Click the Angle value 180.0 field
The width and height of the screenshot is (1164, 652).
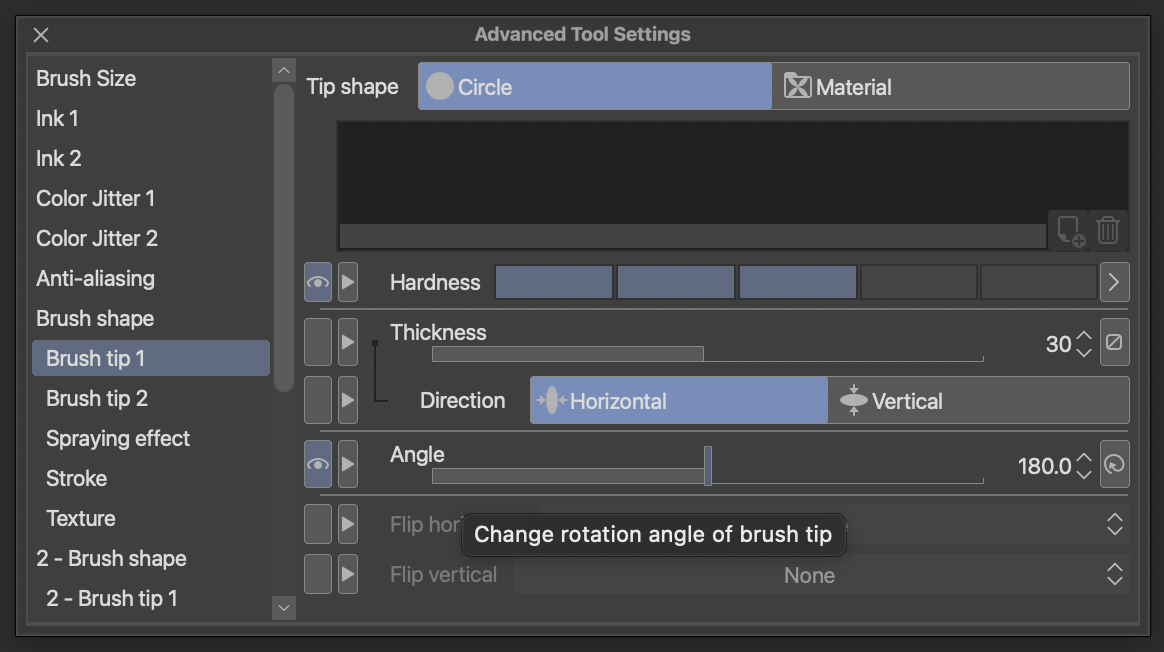[x=1044, y=466]
